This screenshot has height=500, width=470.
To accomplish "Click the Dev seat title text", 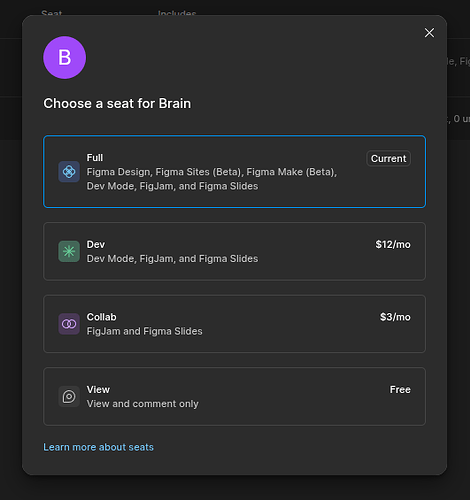I will (96, 244).
